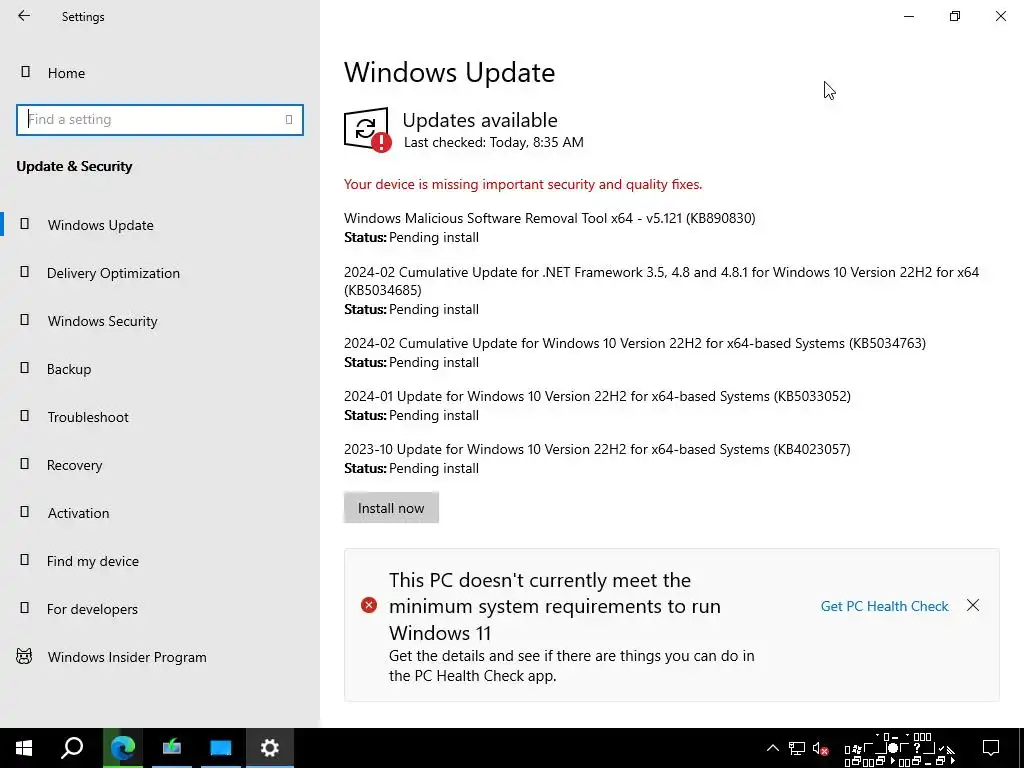Click the missing important security fixes warning

tap(523, 185)
